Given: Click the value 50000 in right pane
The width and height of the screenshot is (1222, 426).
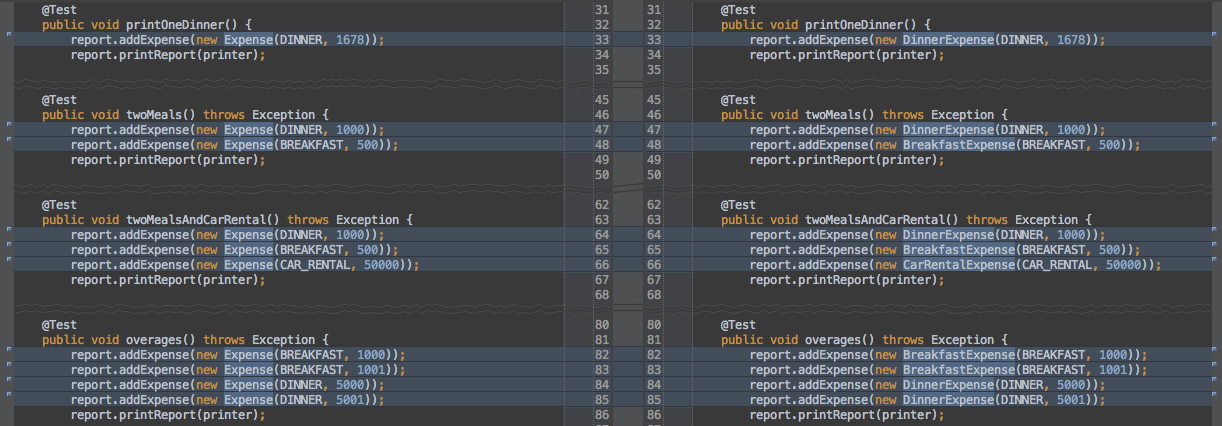Looking at the screenshot, I should [x=1124, y=264].
